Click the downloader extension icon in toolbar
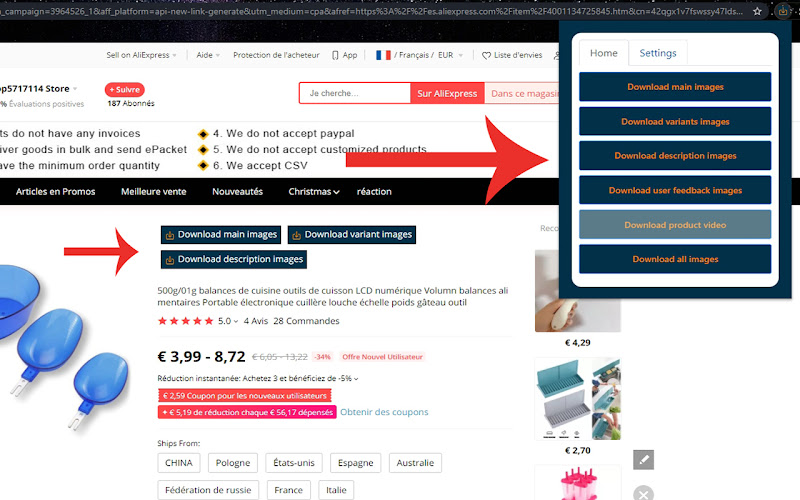This screenshot has width=800, height=500. point(783,11)
